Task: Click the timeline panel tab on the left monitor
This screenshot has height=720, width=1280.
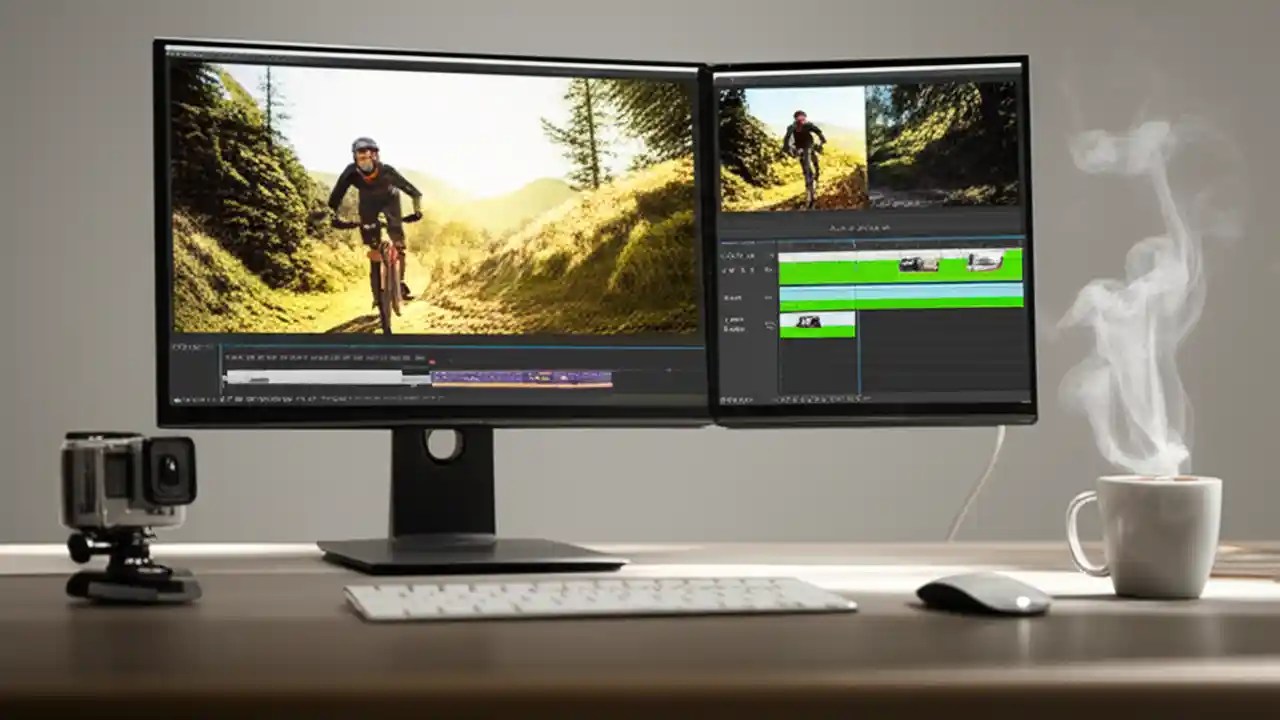Action: [190, 345]
